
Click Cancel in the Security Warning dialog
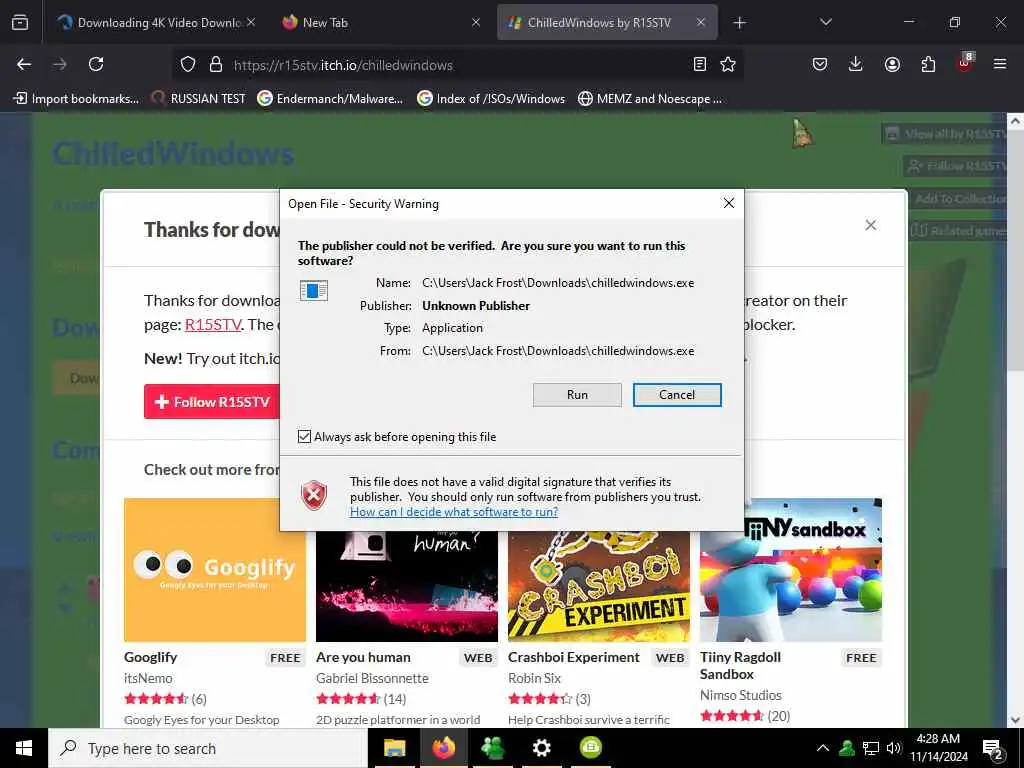click(677, 394)
